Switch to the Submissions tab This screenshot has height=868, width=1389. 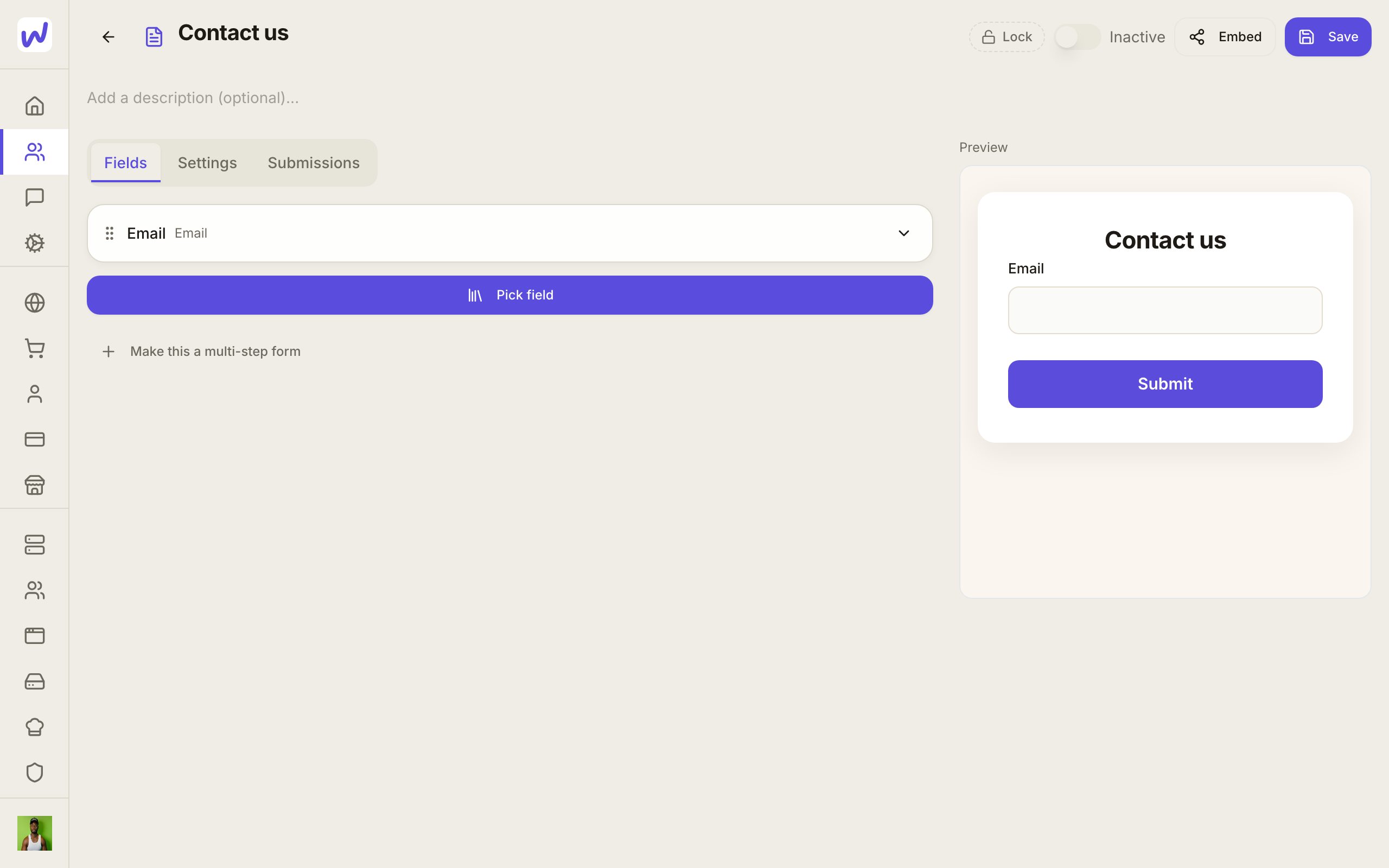(314, 163)
